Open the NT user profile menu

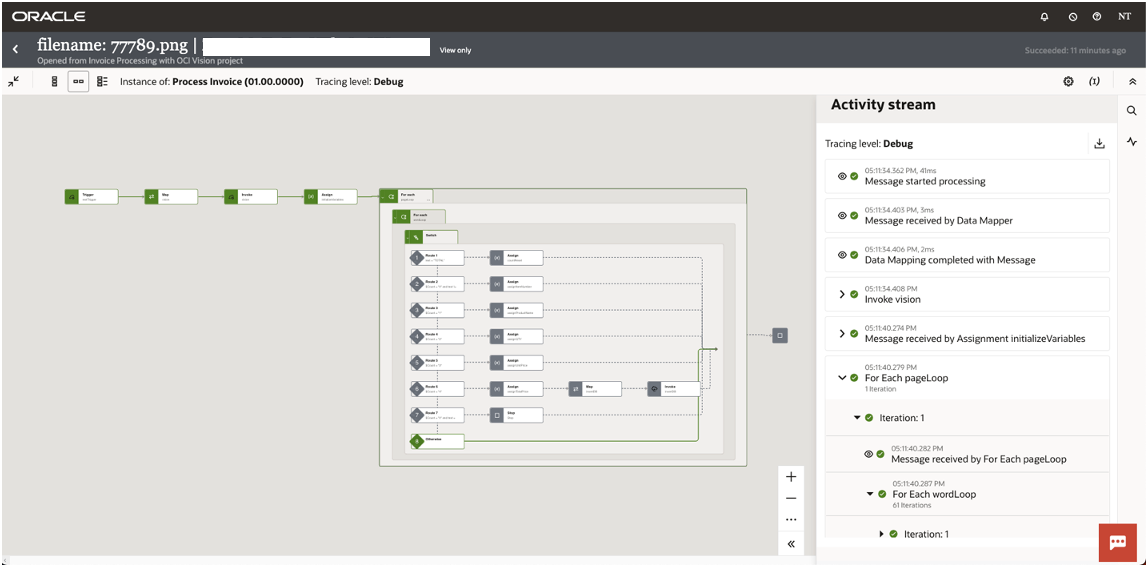[x=1124, y=17]
